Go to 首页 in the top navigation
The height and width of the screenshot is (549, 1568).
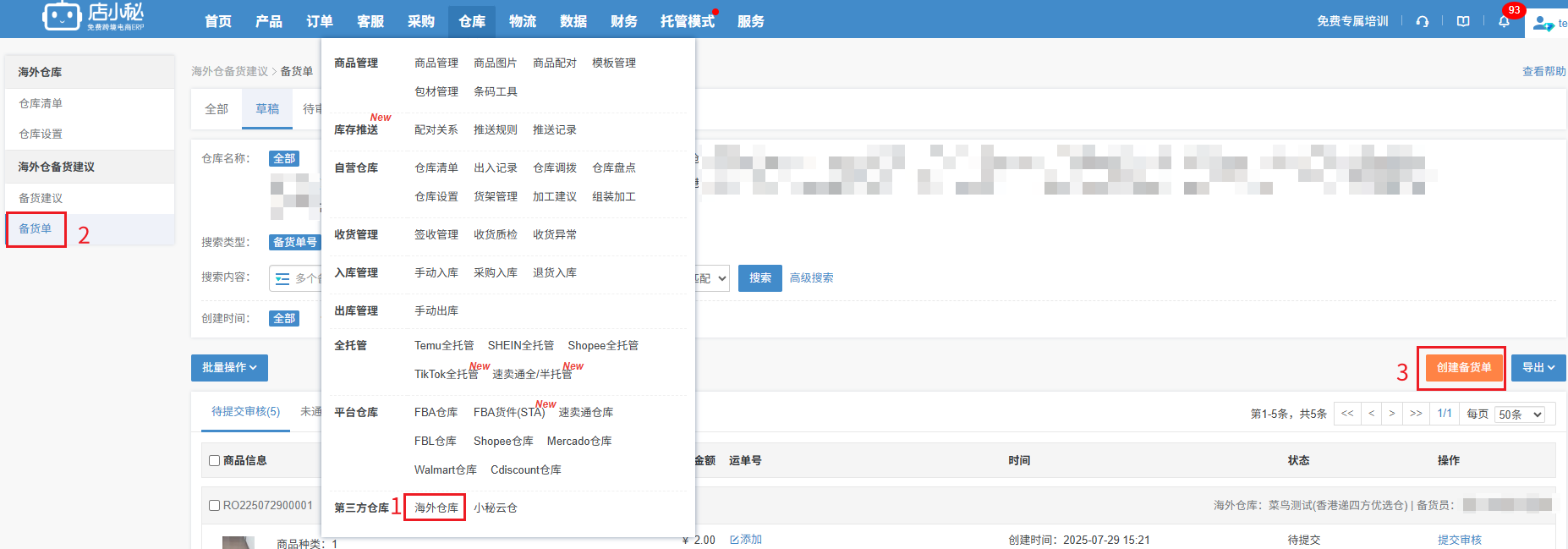[218, 21]
